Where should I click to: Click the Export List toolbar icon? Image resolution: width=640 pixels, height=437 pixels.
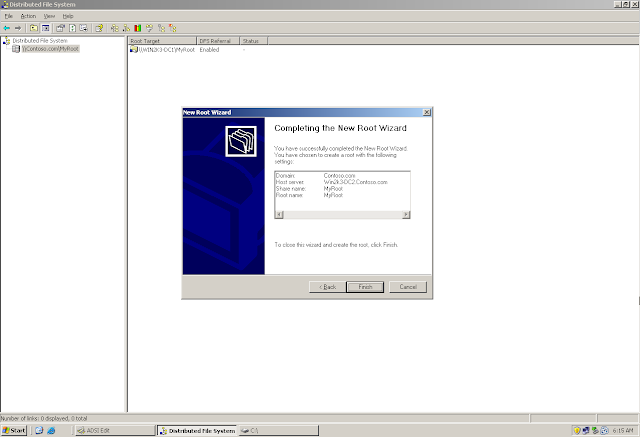(x=84, y=28)
